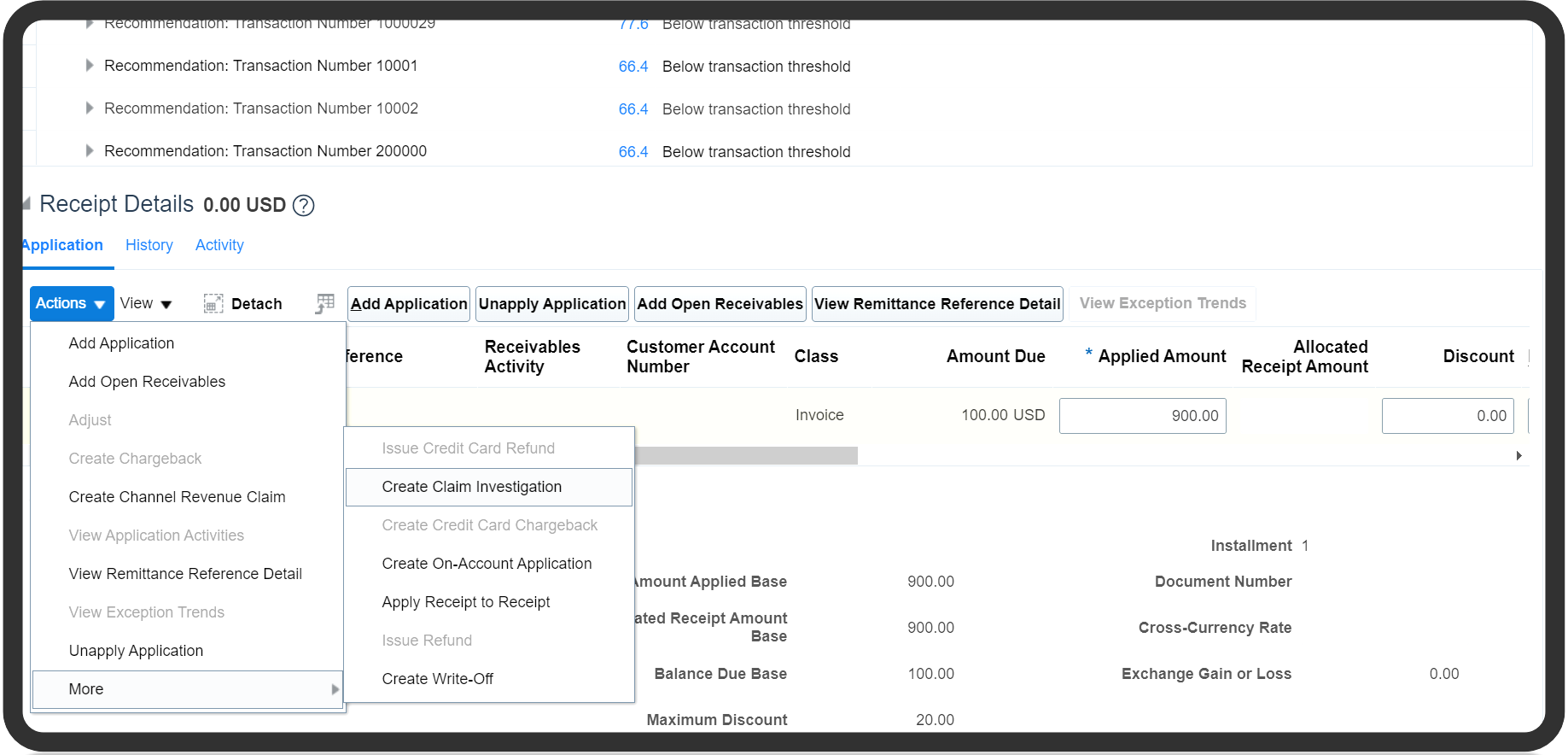Click the Maximum Discount value 20.00

pyautogui.click(x=935, y=720)
